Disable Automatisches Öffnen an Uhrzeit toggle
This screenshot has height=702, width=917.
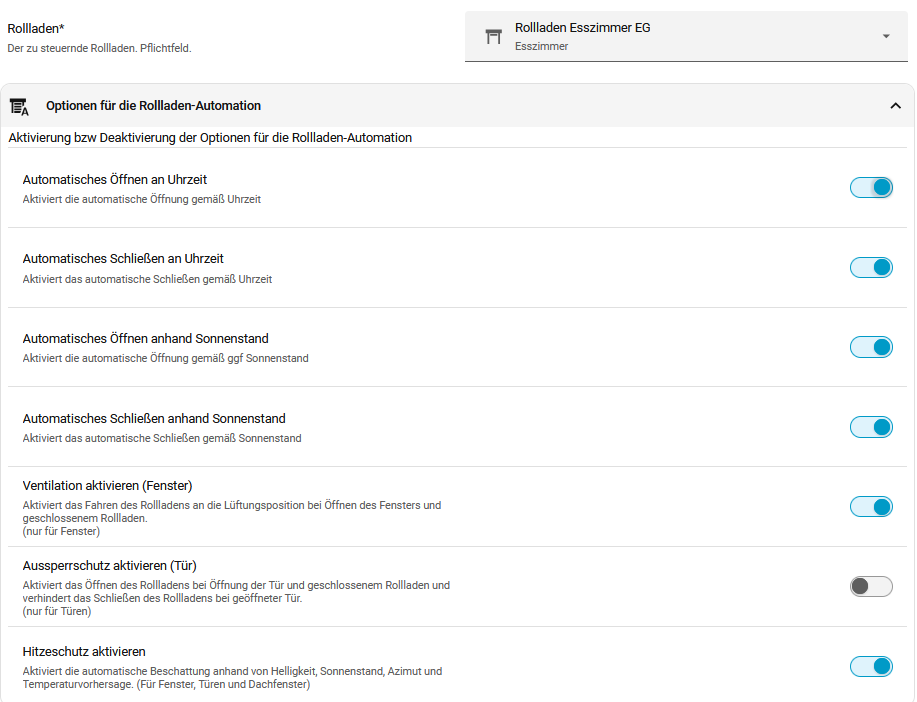(x=871, y=188)
